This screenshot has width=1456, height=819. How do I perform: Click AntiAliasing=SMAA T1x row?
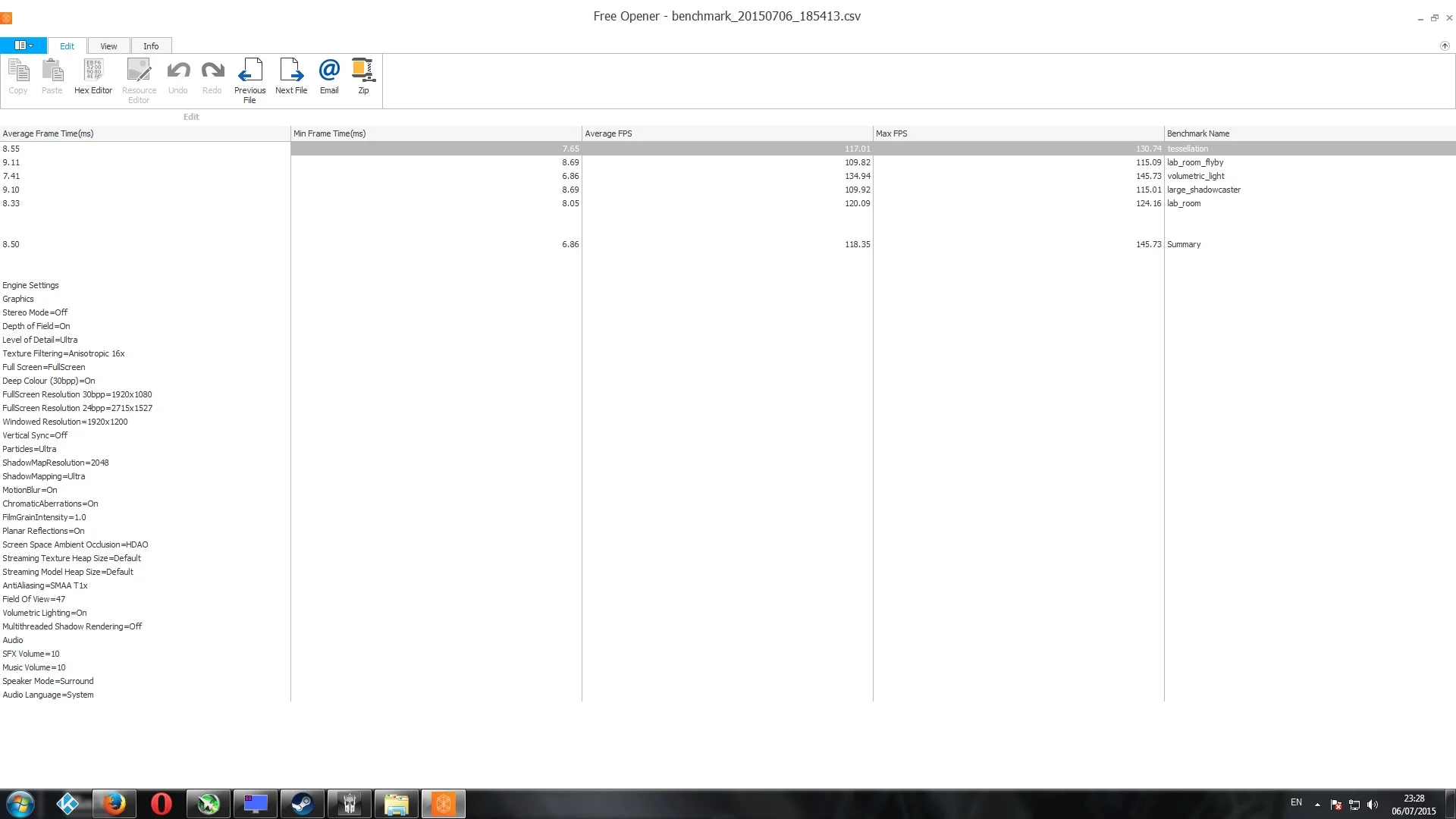pyautogui.click(x=145, y=585)
